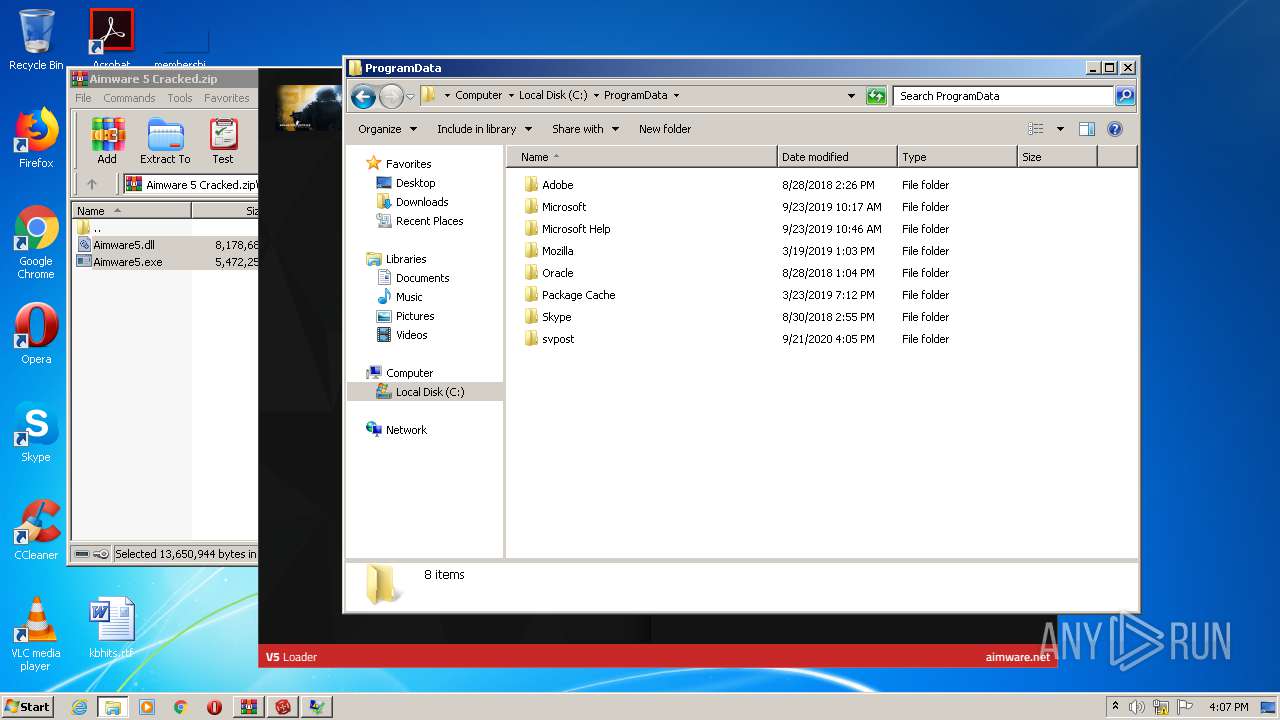
Task: Open the recent pages dropdown arrow
Action: click(410, 97)
